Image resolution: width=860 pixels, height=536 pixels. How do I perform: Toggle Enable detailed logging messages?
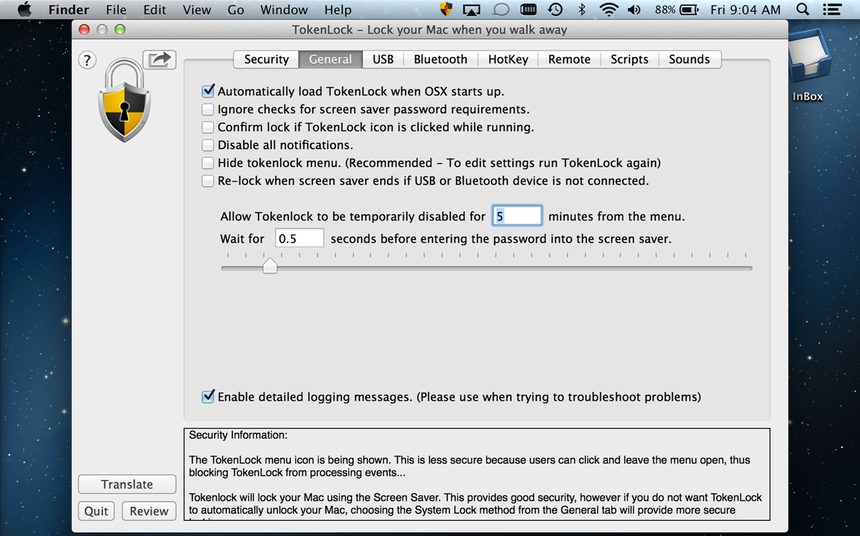pyautogui.click(x=208, y=396)
